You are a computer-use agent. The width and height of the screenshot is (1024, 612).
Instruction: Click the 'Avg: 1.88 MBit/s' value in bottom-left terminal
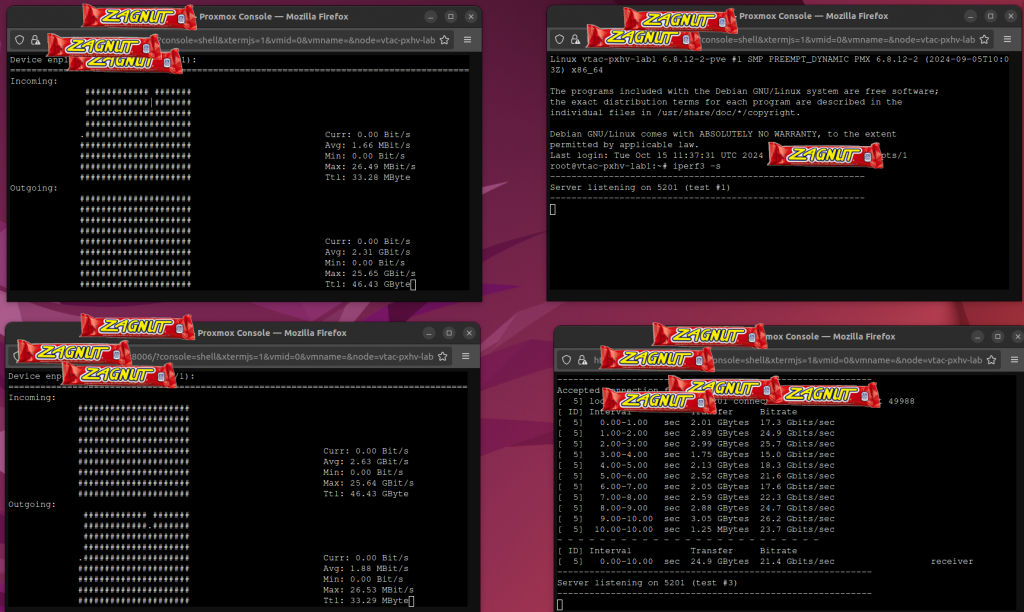coord(366,569)
